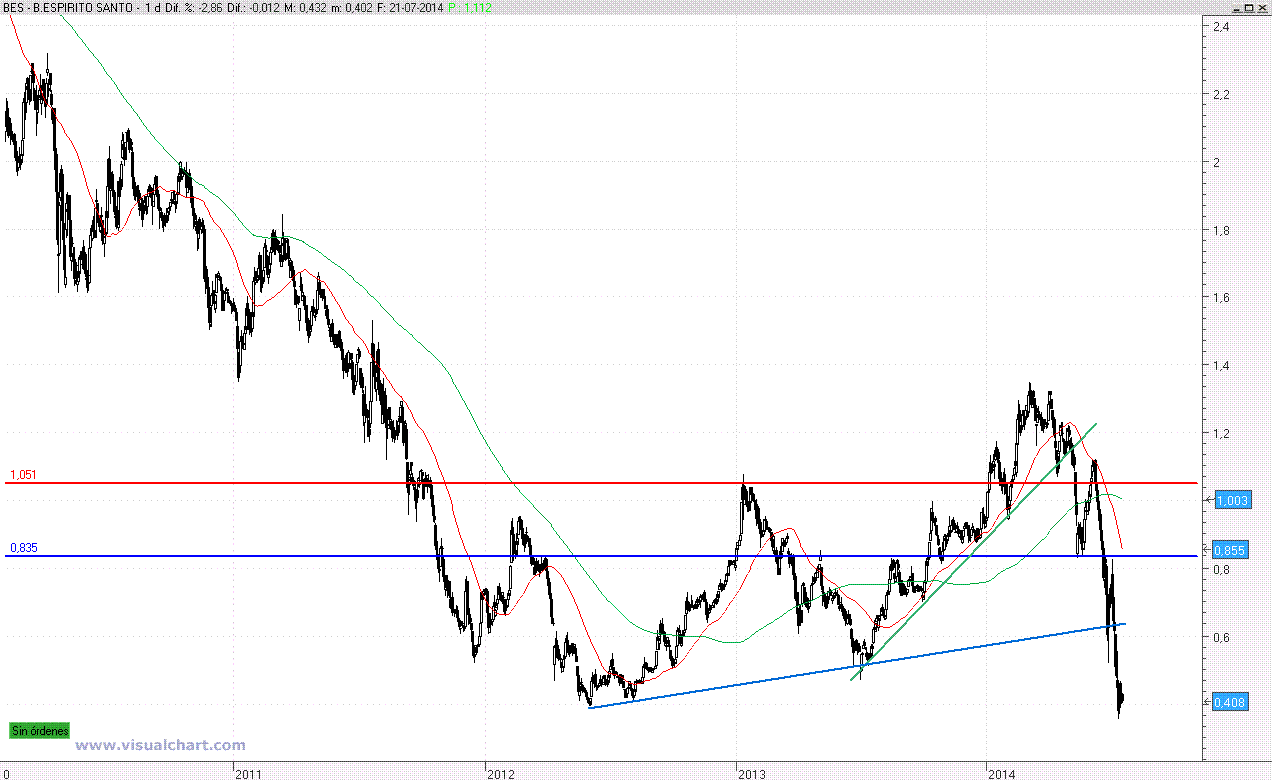Image resolution: width=1272 pixels, height=781 pixels.
Task: Click 'BES - B.ESPIRITO SANTO' title text
Action: 67,8
